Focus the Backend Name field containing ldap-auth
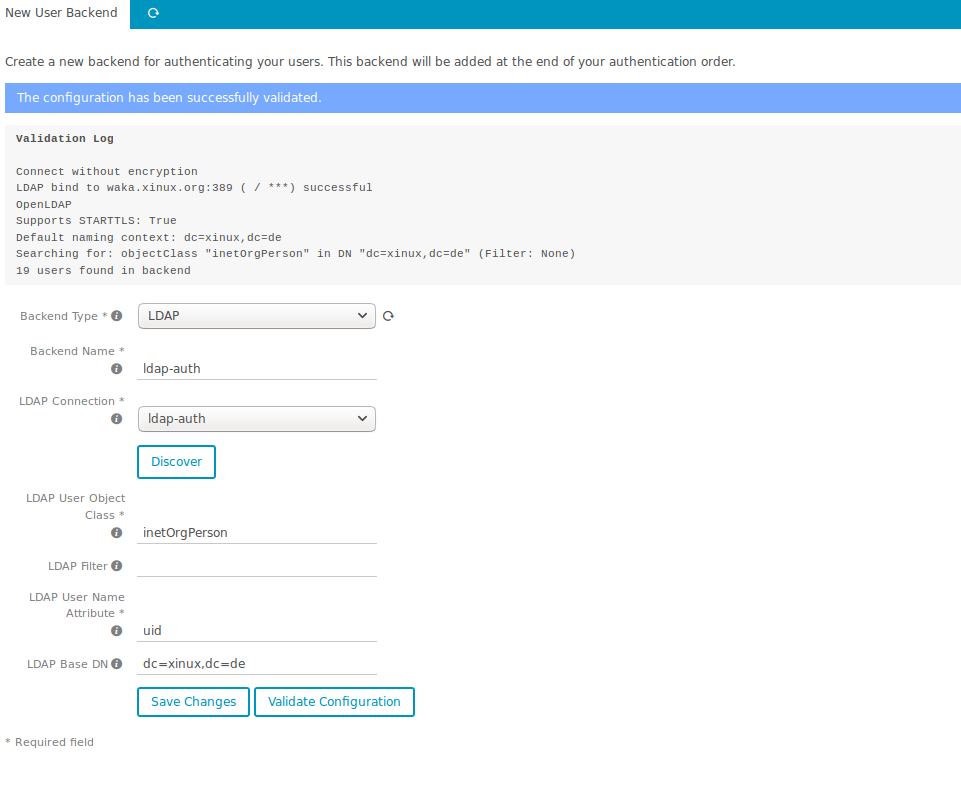961x811 pixels. (x=256, y=368)
